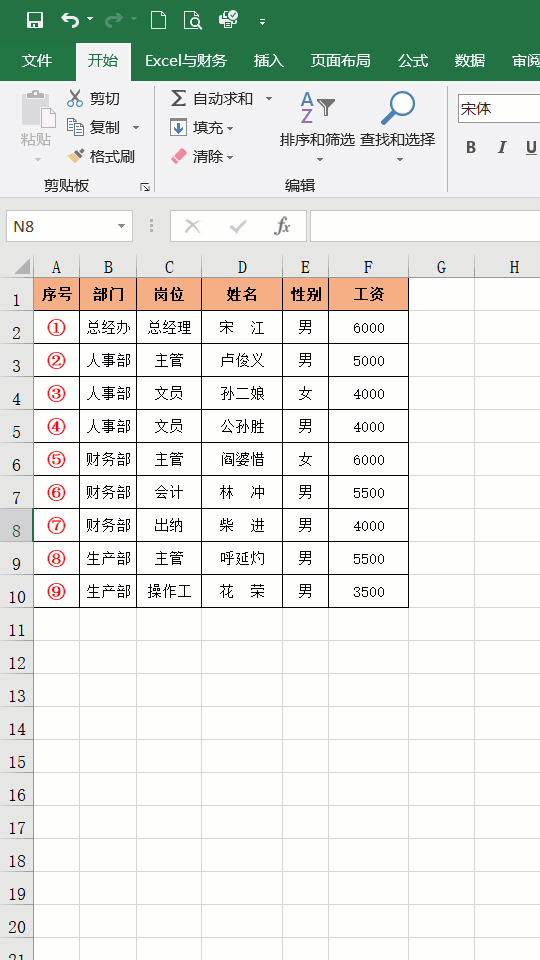Toggle Underline formatting button
Screen dimensions: 540x960
tap(531, 147)
